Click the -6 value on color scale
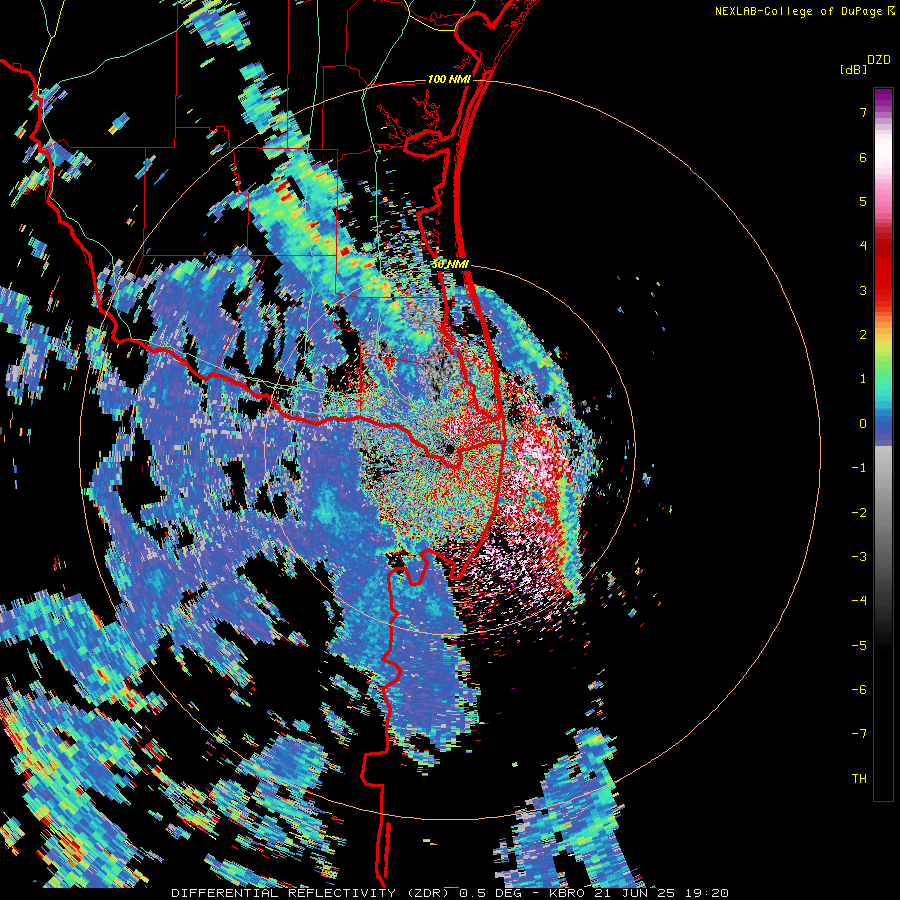The width and height of the screenshot is (900, 900). 859,689
